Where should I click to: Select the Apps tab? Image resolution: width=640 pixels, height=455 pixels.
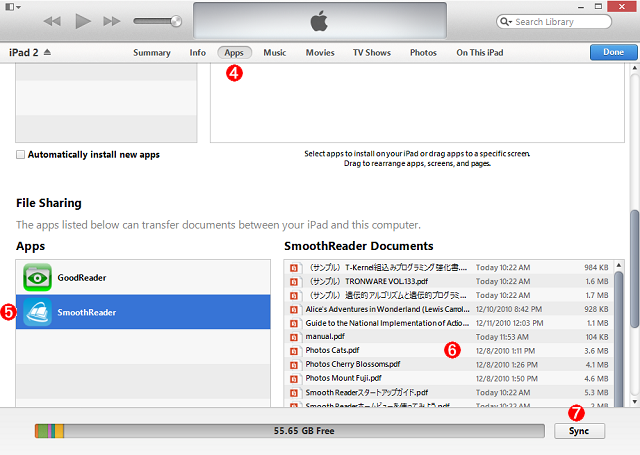(x=234, y=53)
